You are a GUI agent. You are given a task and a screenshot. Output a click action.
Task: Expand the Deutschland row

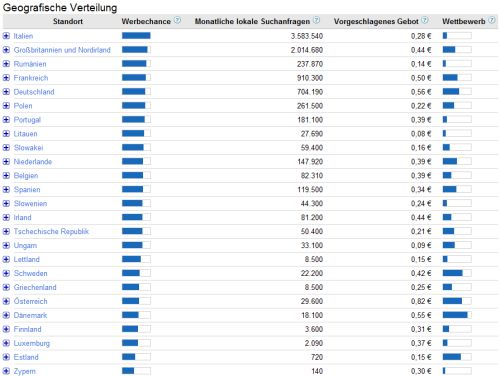click(6, 92)
